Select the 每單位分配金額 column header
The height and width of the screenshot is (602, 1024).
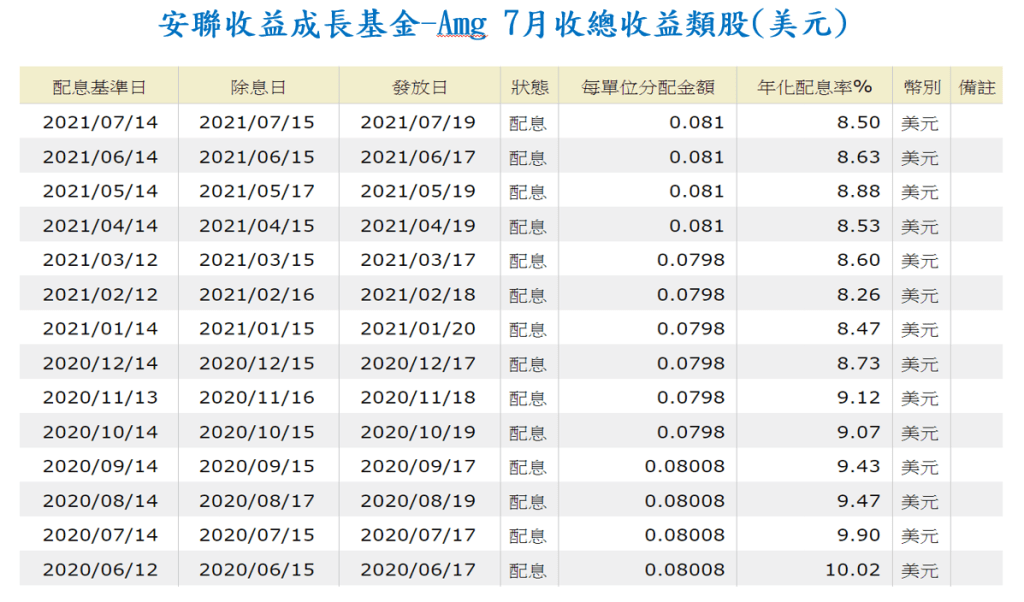click(647, 87)
